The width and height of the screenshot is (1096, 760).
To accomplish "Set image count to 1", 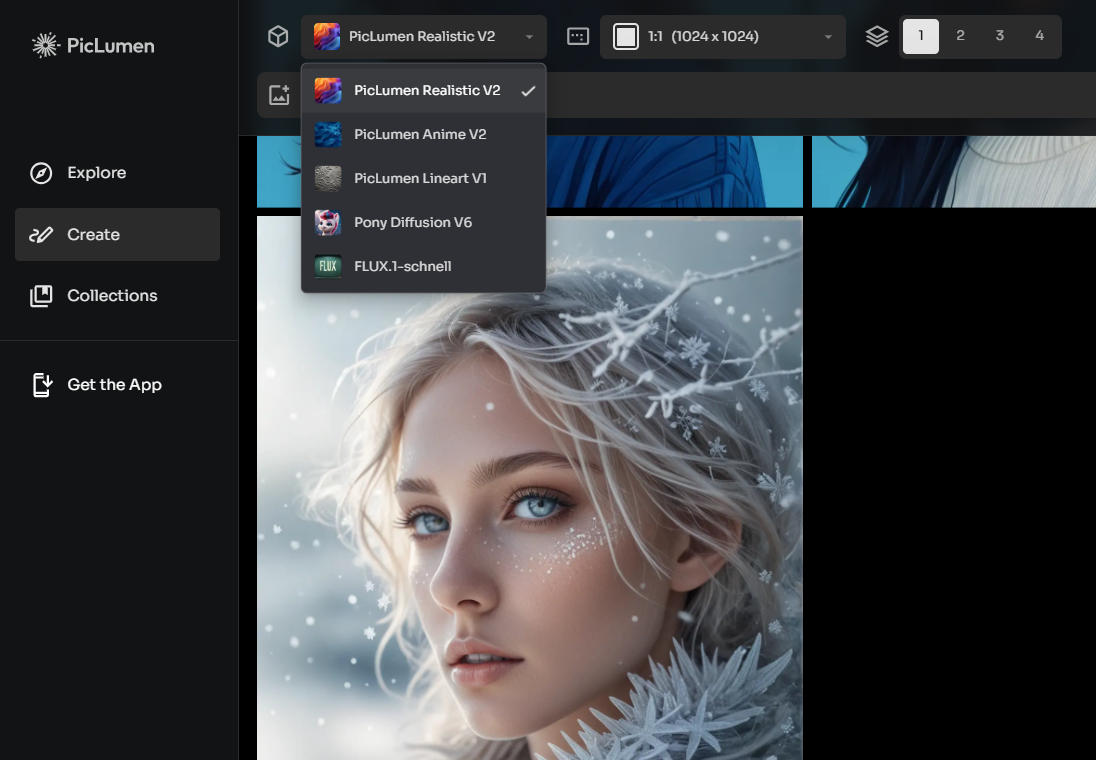I will click(x=921, y=36).
